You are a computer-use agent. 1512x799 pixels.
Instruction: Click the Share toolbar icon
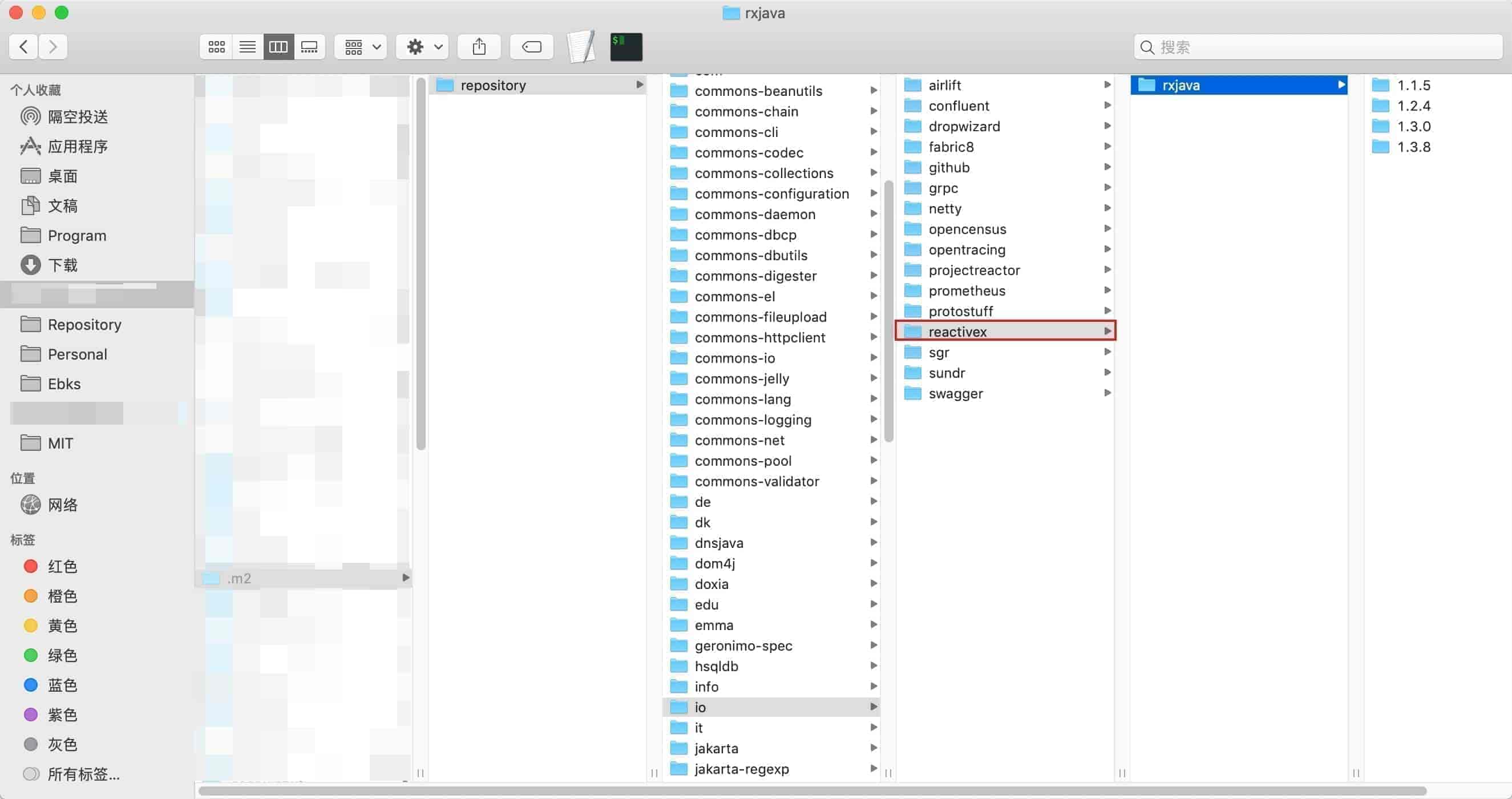[x=479, y=47]
